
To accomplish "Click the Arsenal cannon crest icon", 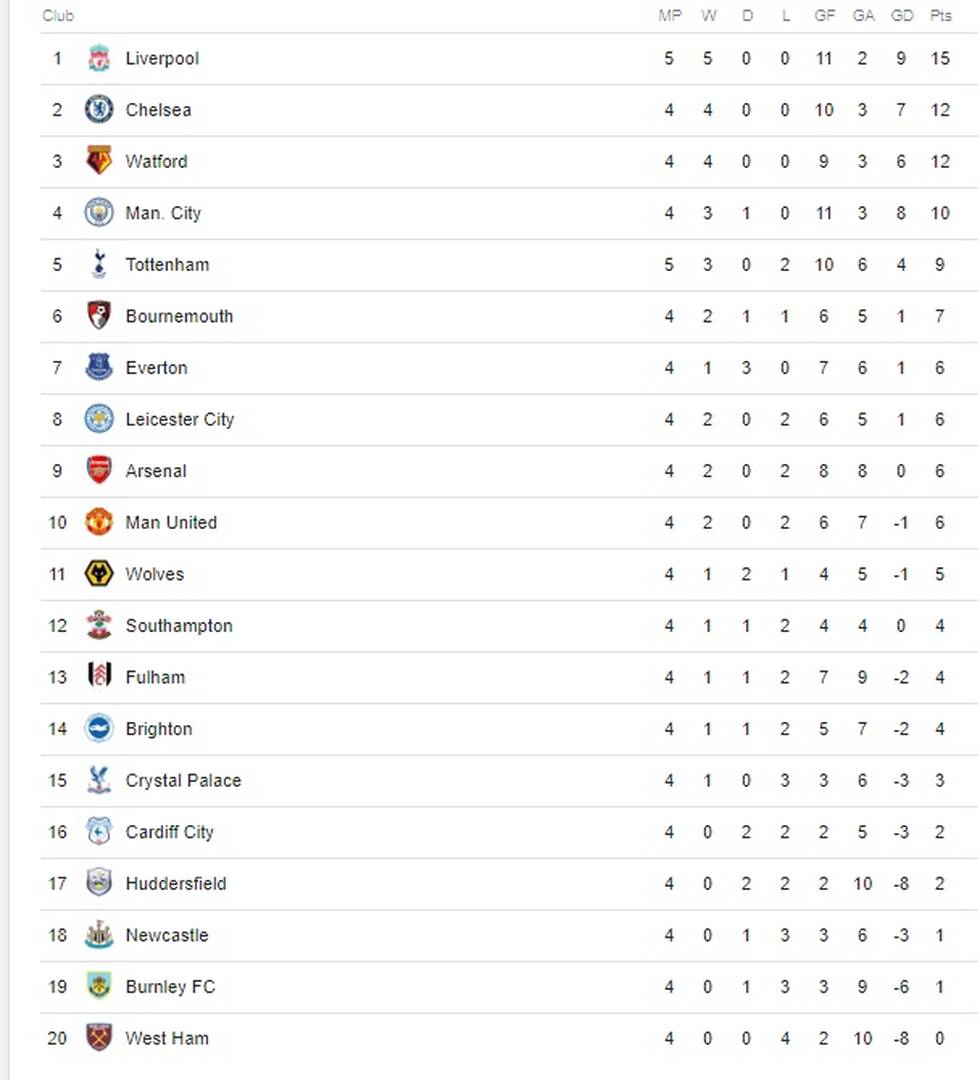I will [x=98, y=470].
